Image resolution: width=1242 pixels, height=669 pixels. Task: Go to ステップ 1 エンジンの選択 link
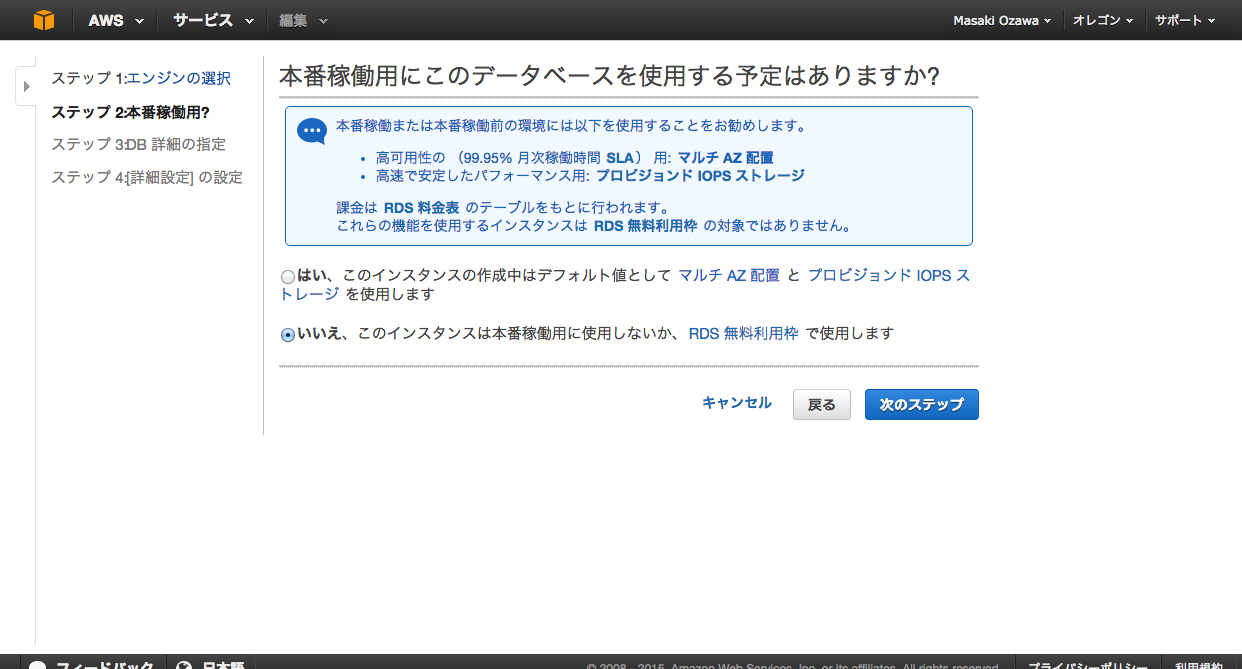click(x=178, y=78)
